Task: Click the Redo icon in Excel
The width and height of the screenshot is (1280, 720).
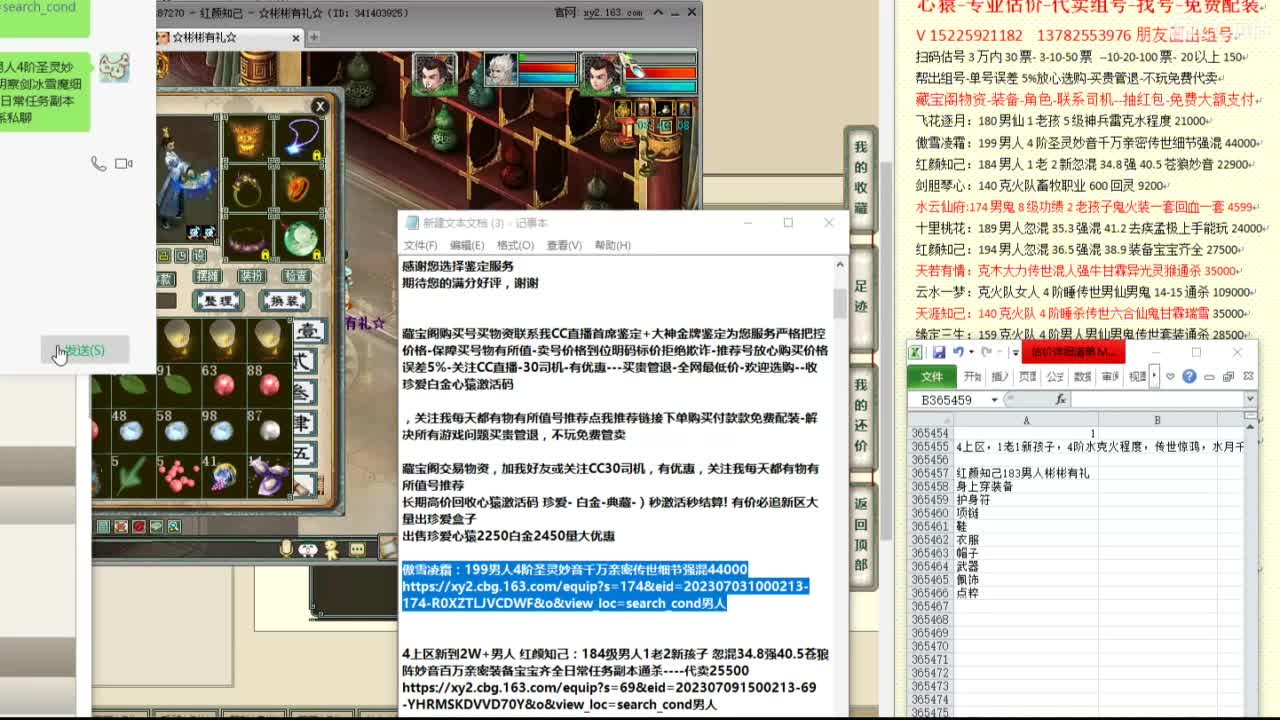Action: tap(985, 351)
